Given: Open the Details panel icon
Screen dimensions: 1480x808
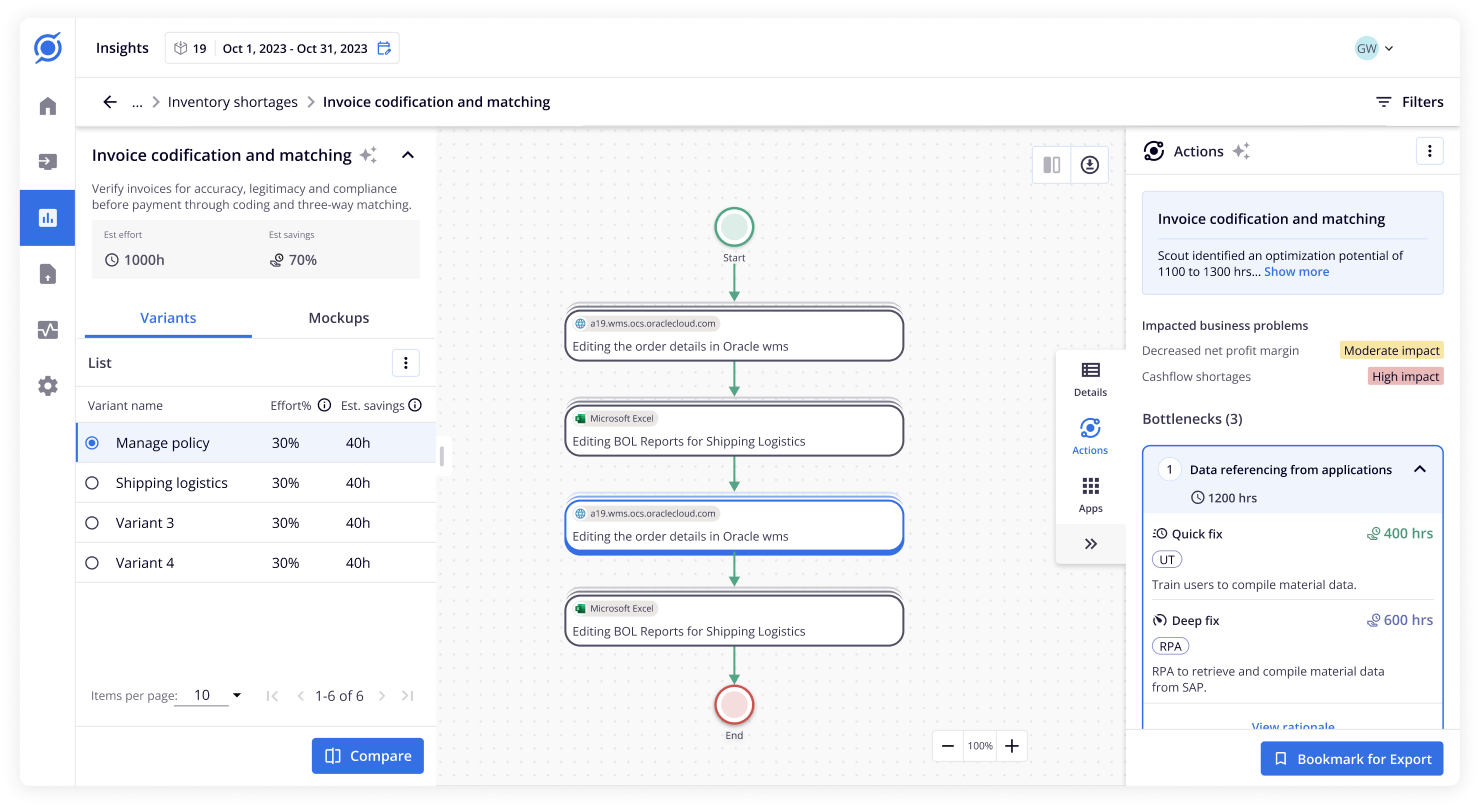Looking at the screenshot, I should [x=1090, y=375].
